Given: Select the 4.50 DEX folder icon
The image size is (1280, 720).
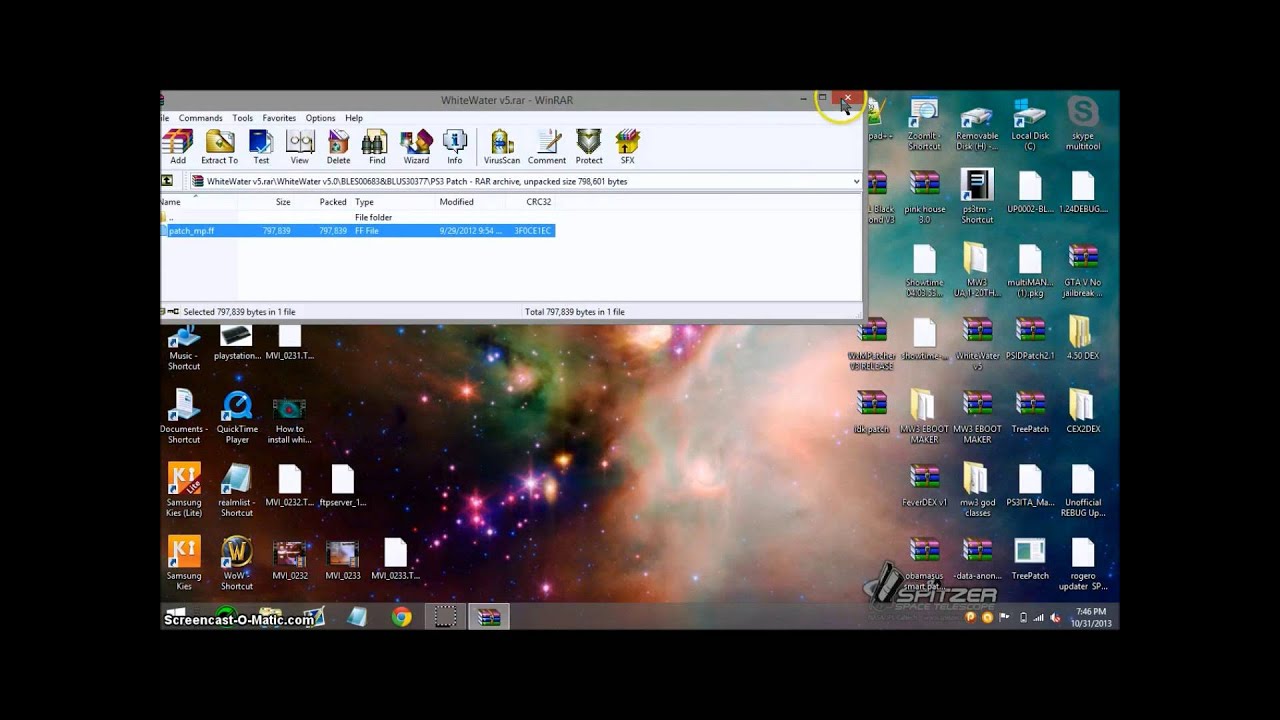Looking at the screenshot, I should (x=1082, y=339).
